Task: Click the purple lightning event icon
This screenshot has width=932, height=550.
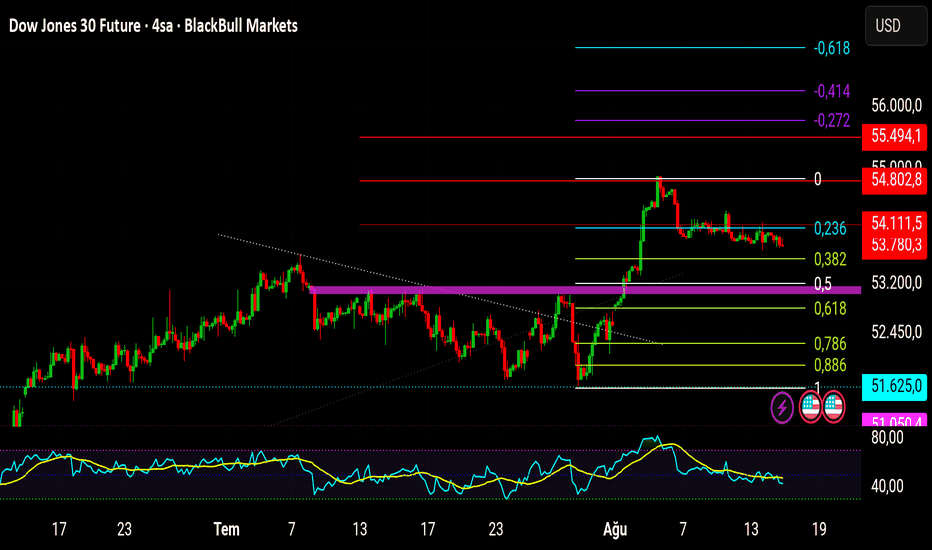Action: (x=782, y=408)
